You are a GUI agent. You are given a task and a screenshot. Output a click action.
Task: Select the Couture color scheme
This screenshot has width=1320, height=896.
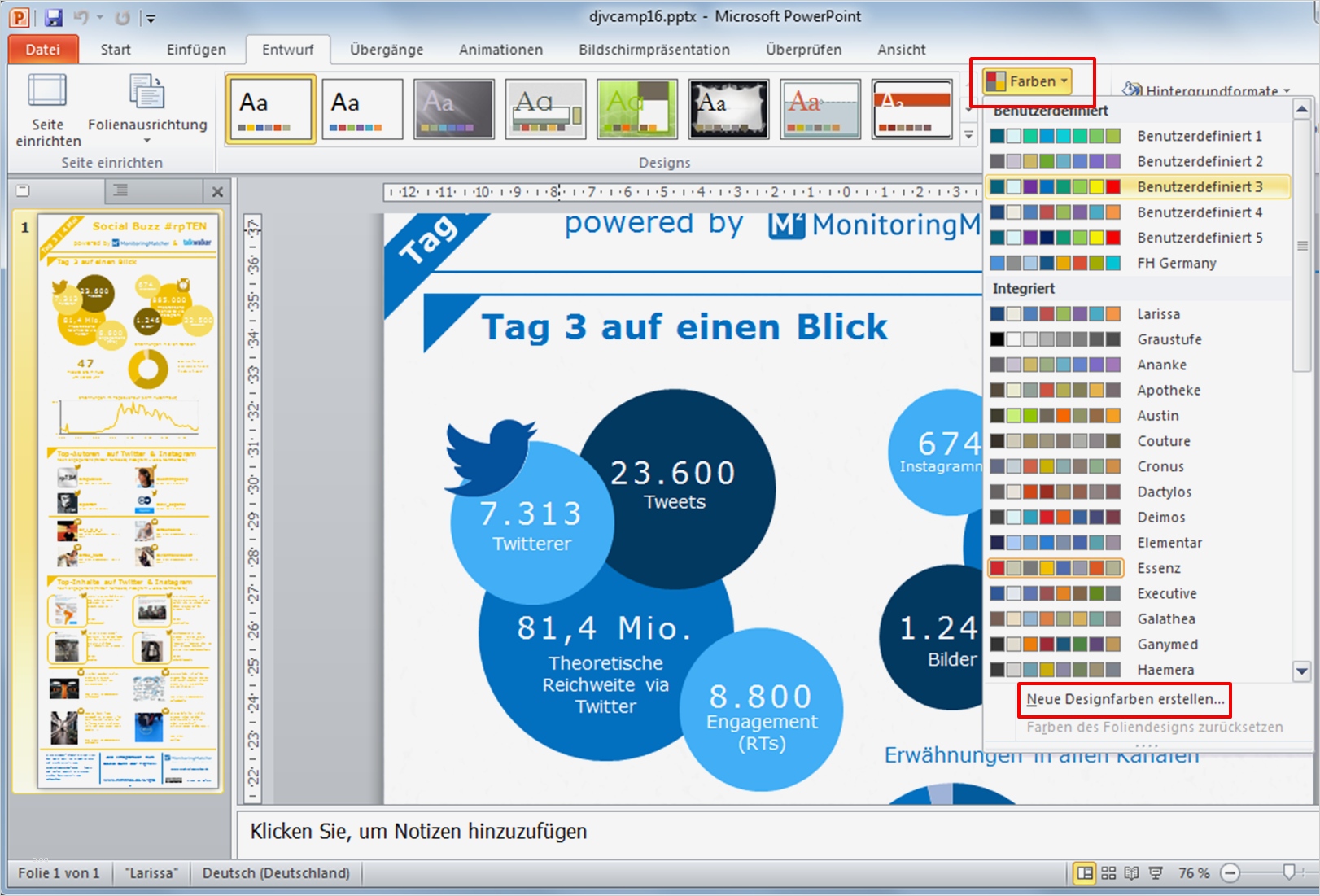tap(1138, 441)
